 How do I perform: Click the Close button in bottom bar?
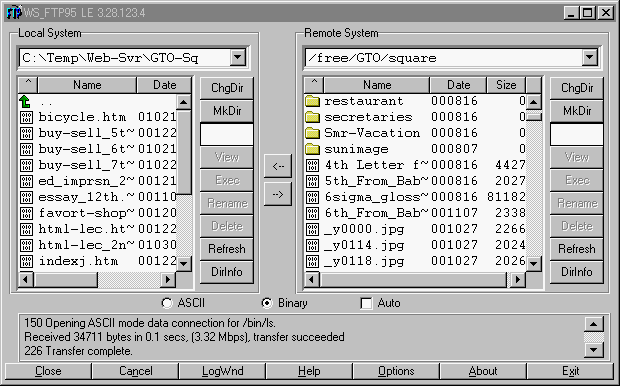pos(48,371)
